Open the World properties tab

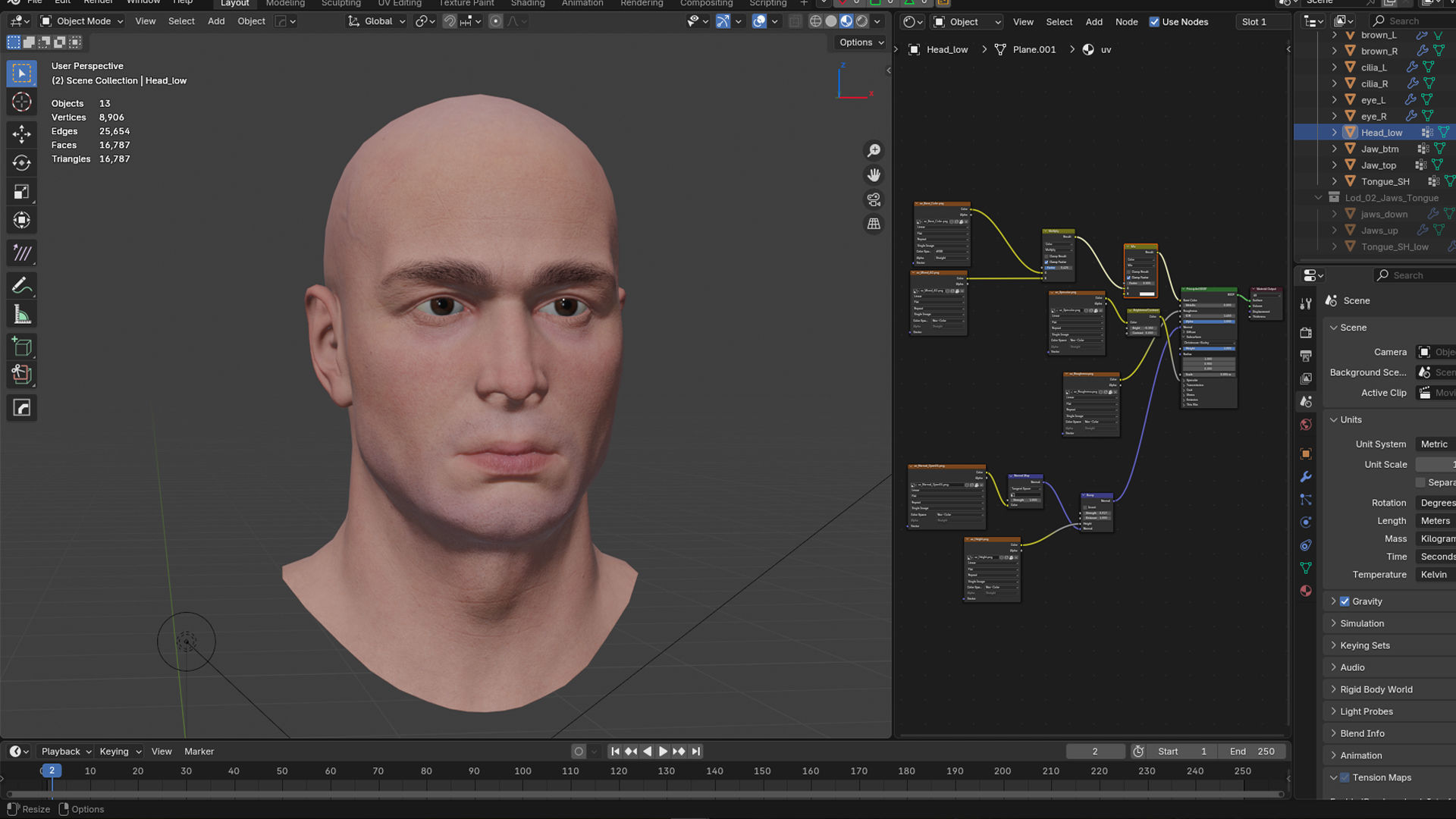[x=1306, y=425]
